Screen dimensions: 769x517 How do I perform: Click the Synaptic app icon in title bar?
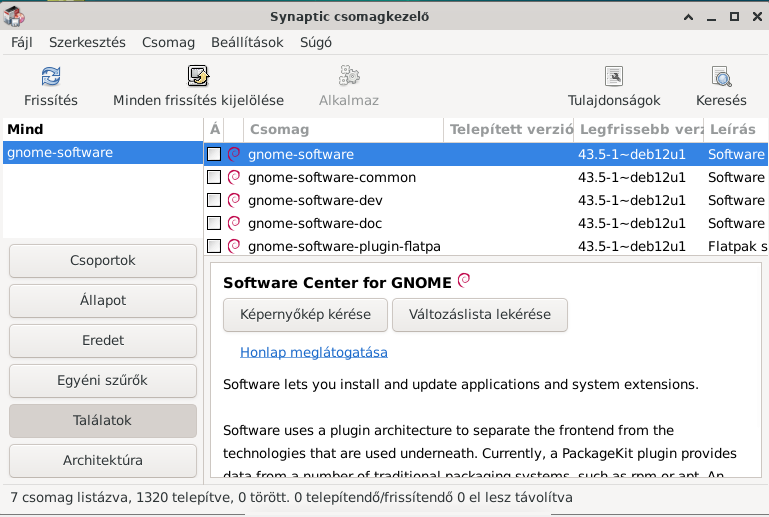point(14,16)
